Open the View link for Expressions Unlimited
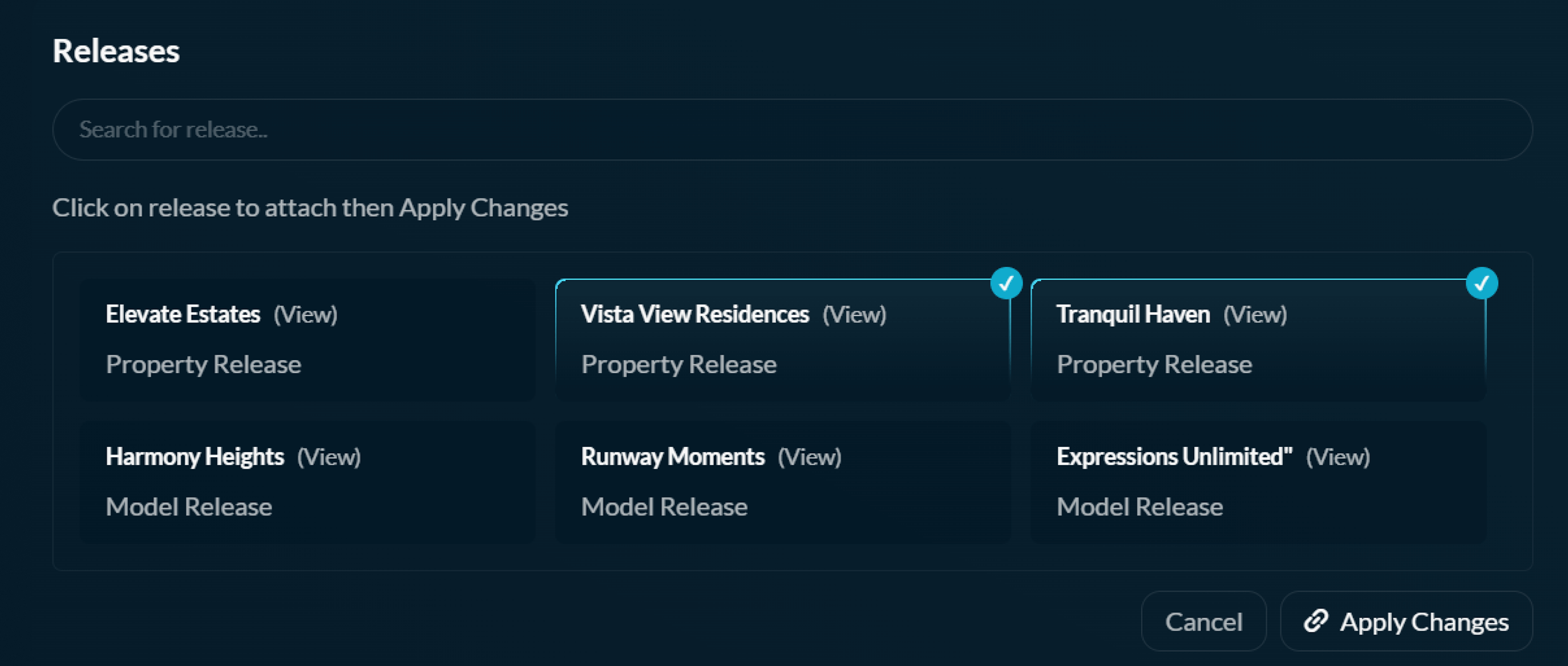Viewport: 1568px width, 666px height. tap(1338, 457)
